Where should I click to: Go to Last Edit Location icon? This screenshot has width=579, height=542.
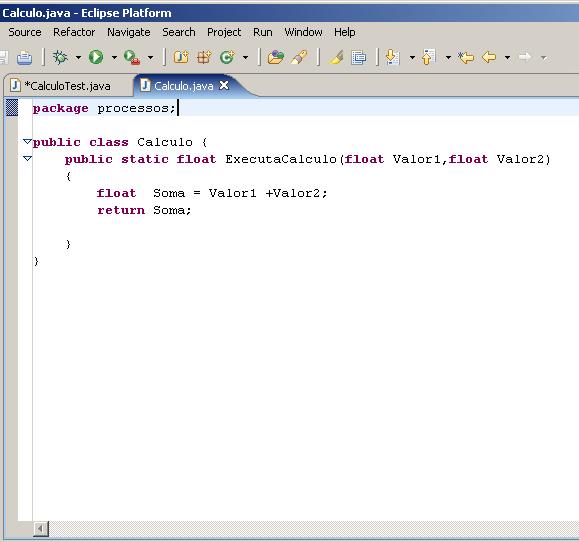[466, 57]
